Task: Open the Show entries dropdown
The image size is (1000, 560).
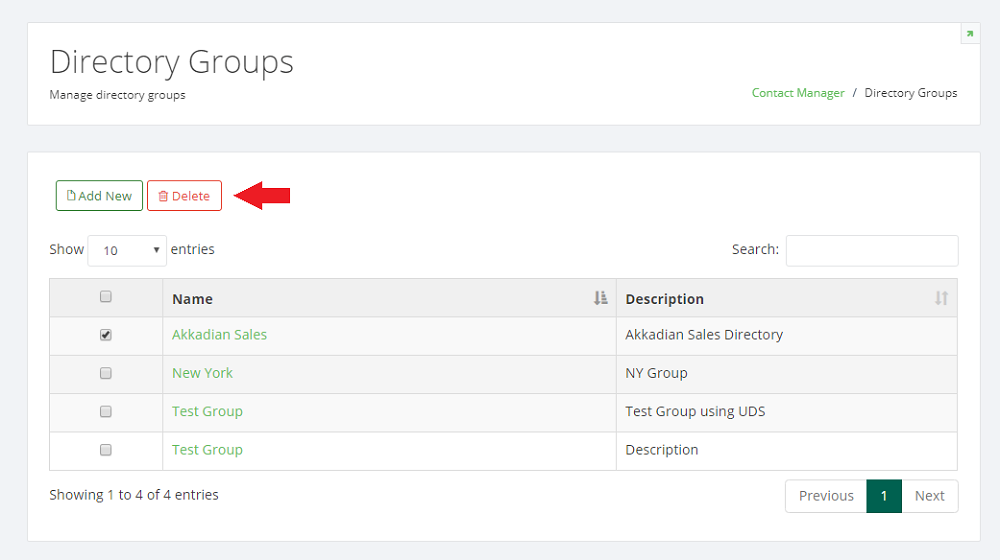Action: coord(127,250)
